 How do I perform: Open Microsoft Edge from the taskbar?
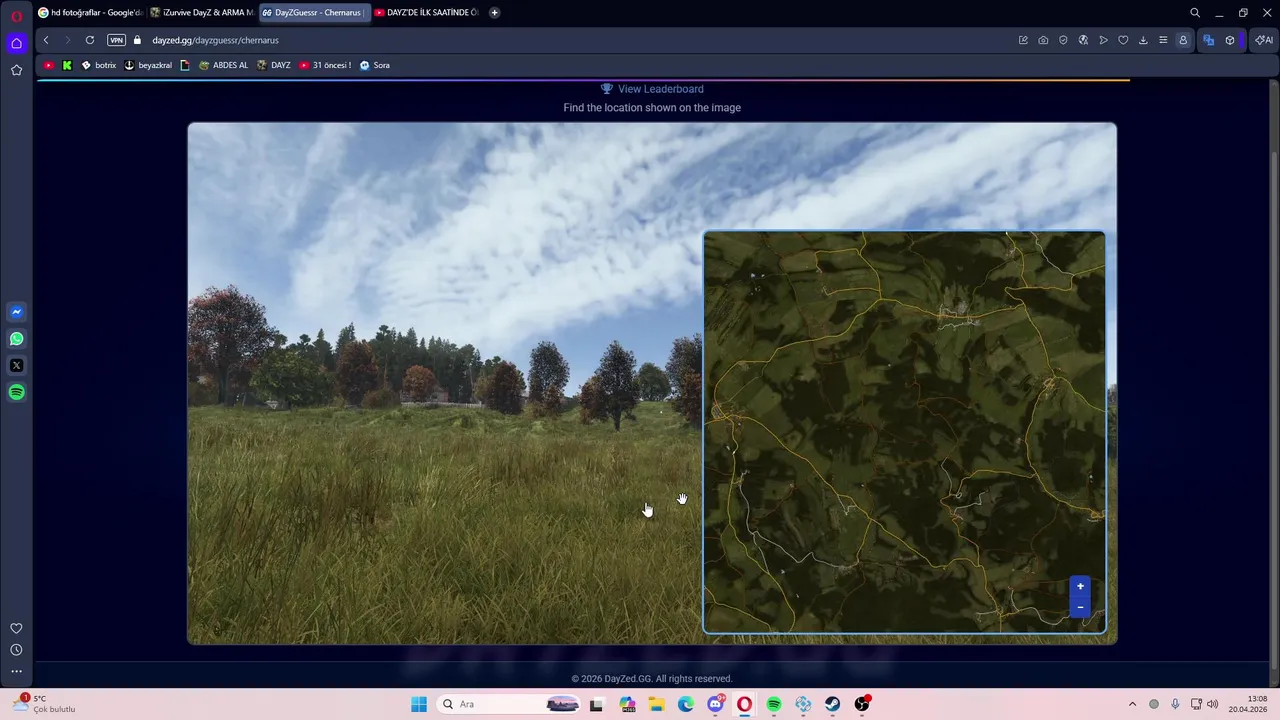pos(686,704)
